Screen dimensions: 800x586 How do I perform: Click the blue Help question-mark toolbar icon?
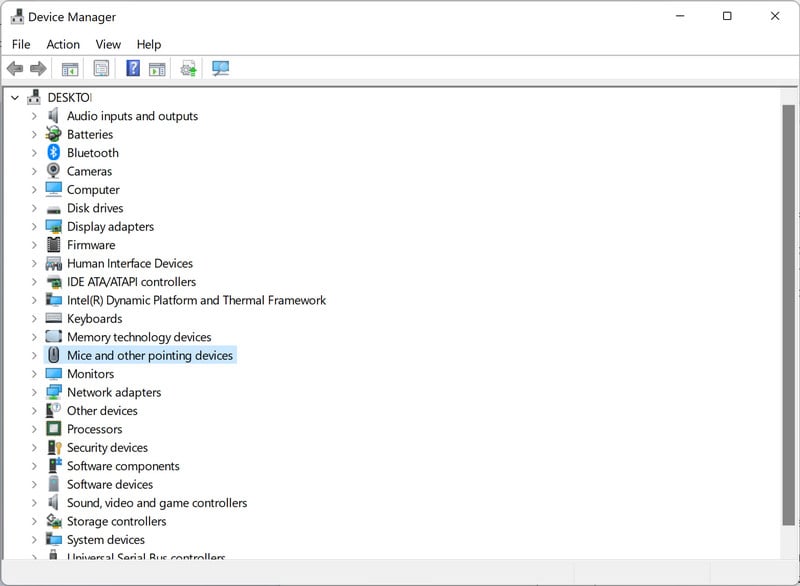tap(133, 68)
